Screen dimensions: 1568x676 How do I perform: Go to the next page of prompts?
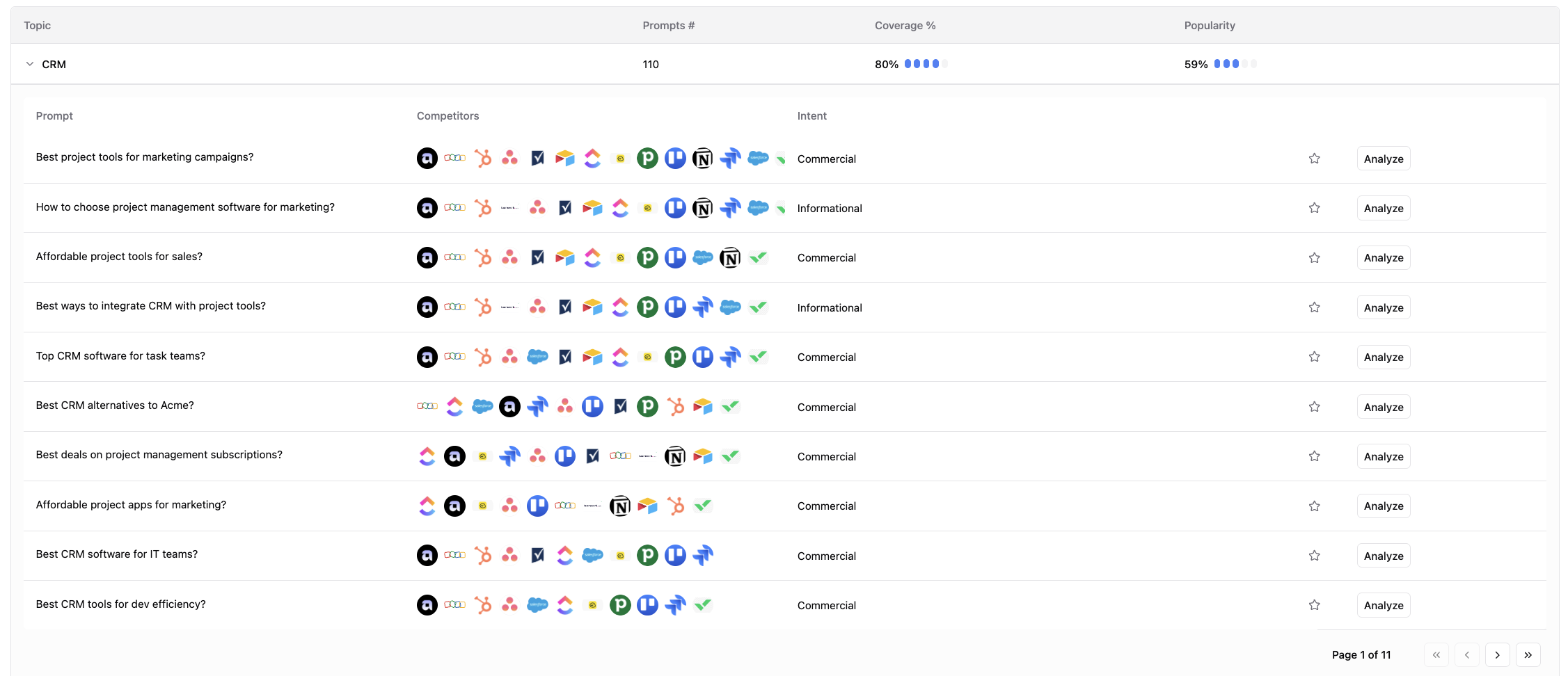(x=1497, y=655)
